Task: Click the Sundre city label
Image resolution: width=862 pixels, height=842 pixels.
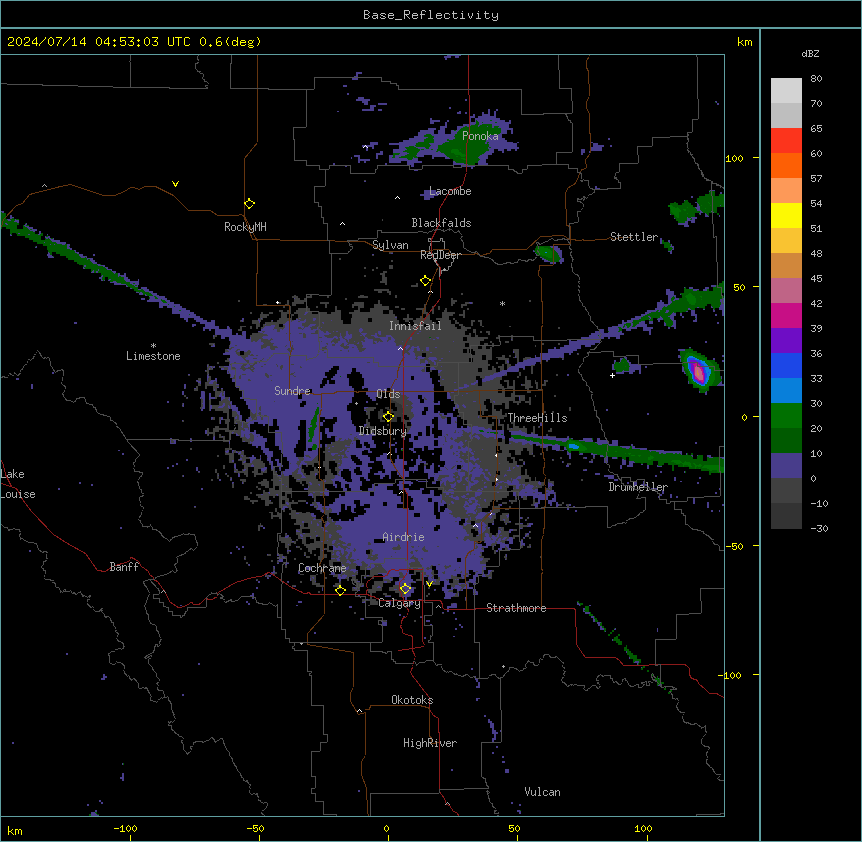Action: pyautogui.click(x=292, y=391)
